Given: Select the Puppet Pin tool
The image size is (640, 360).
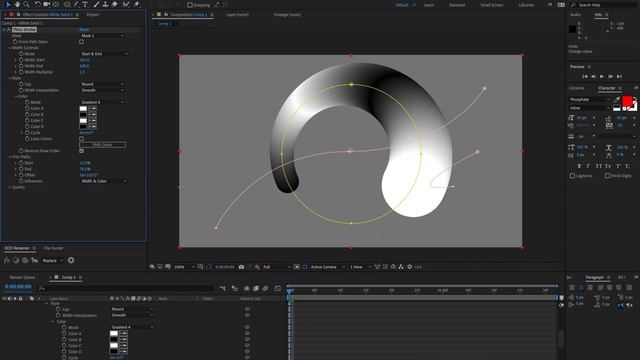Looking at the screenshot, I should click(136, 4).
